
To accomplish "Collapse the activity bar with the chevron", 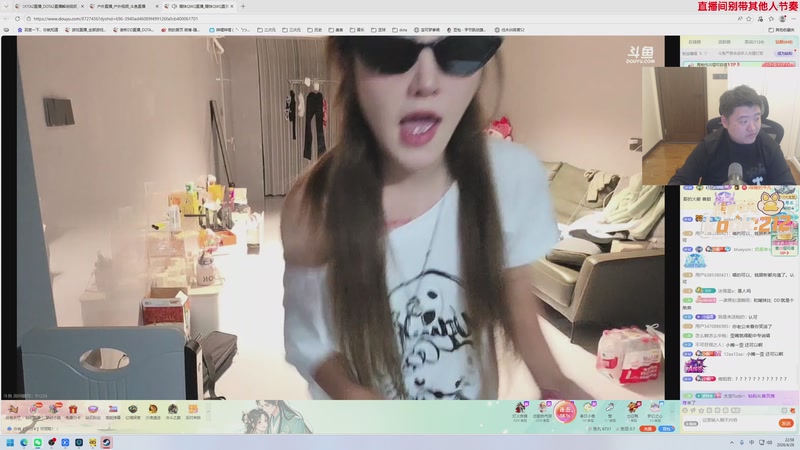I will pyautogui.click(x=208, y=411).
